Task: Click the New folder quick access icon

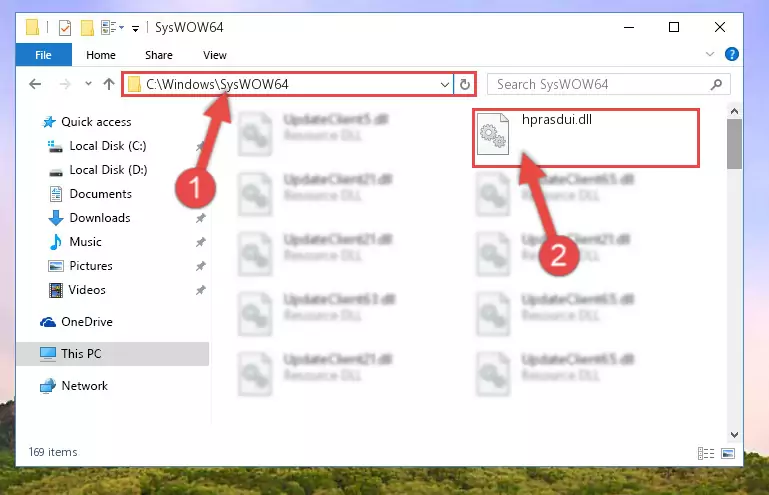Action: [87, 28]
